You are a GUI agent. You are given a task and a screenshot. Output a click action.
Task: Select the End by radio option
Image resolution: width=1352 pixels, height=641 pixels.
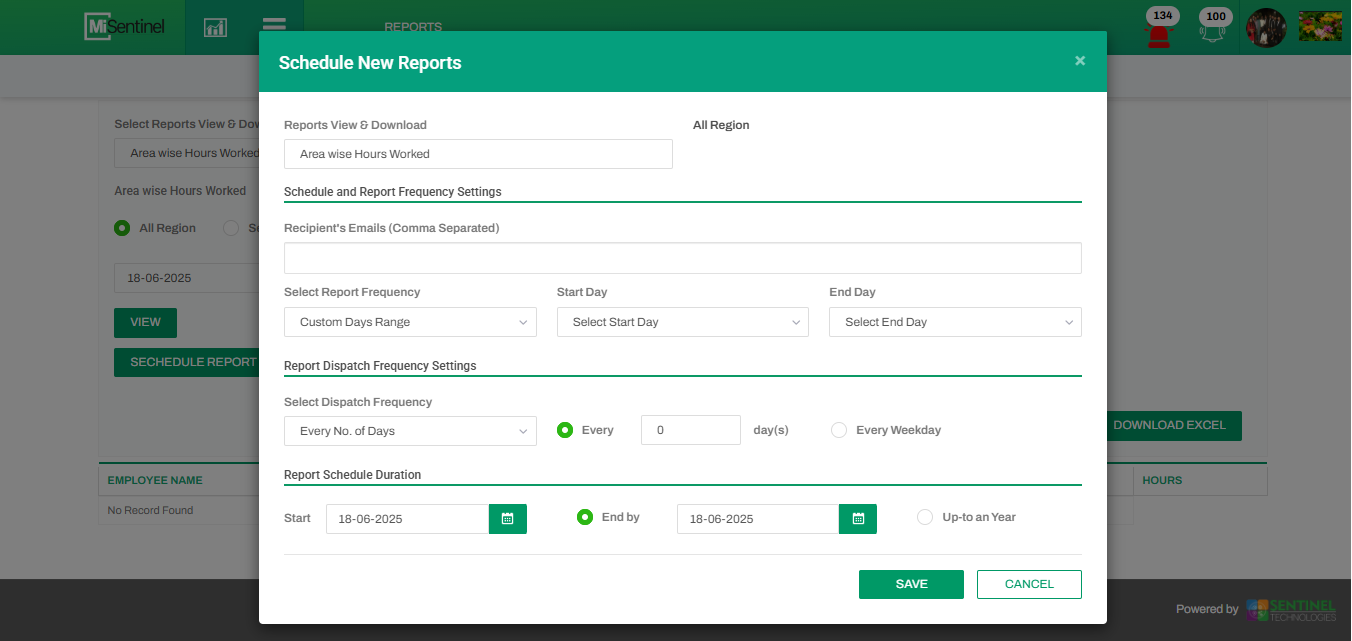click(585, 517)
